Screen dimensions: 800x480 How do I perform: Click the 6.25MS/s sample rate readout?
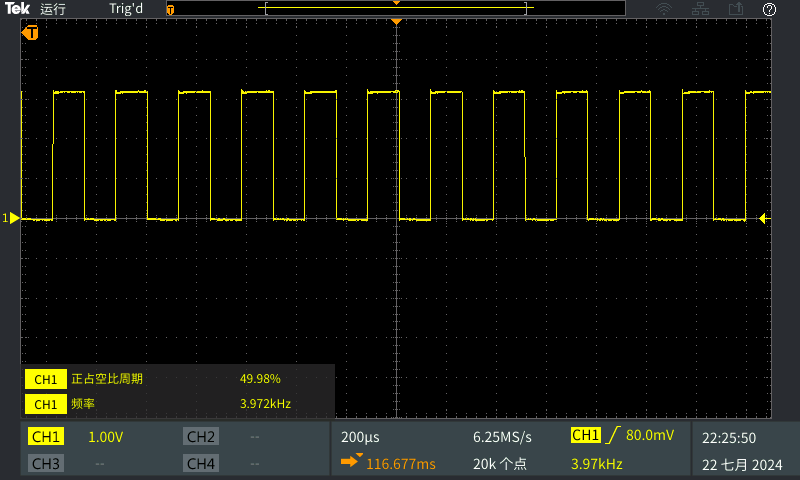tap(502, 437)
